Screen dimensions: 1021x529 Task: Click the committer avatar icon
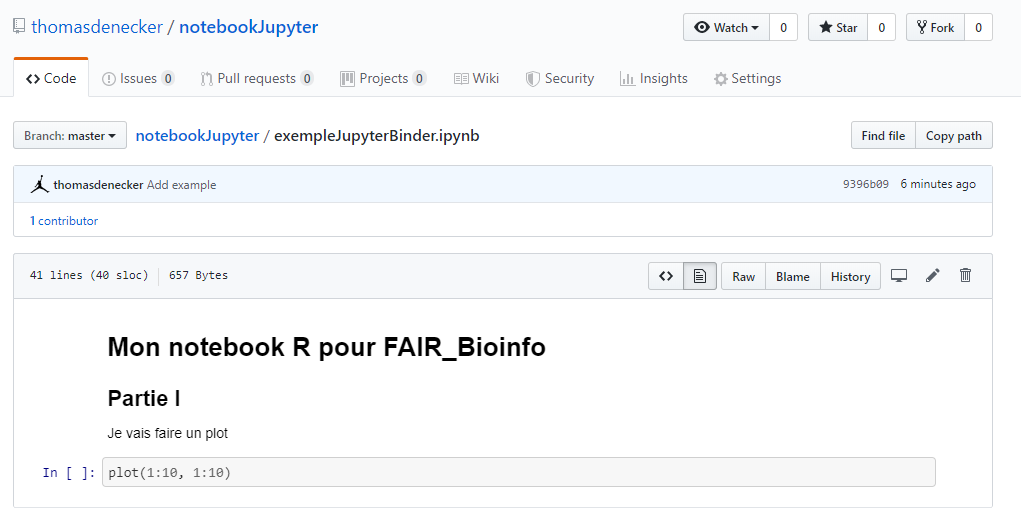[x=39, y=184]
